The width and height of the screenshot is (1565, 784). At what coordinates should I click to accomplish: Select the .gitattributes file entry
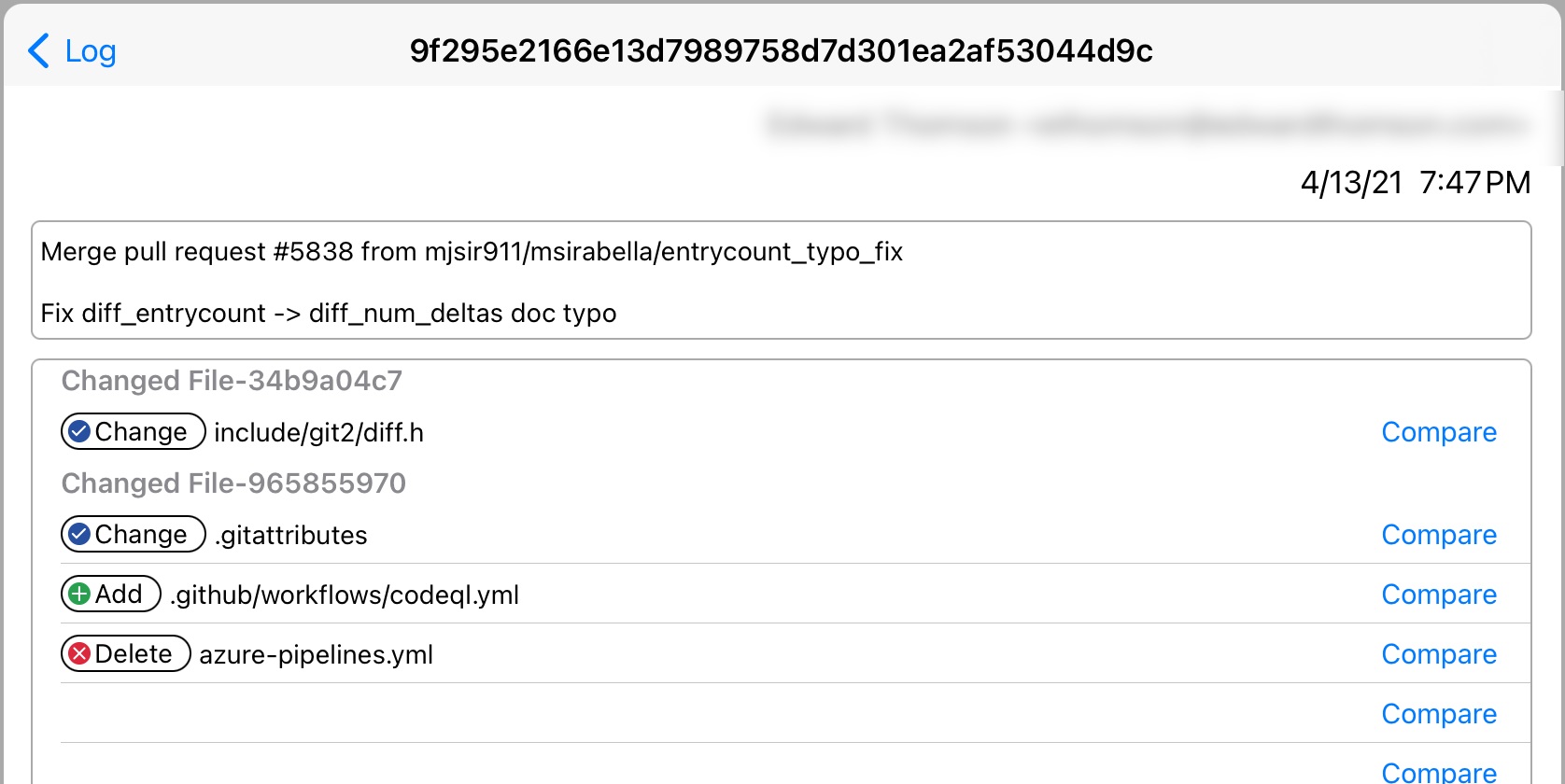(291, 536)
